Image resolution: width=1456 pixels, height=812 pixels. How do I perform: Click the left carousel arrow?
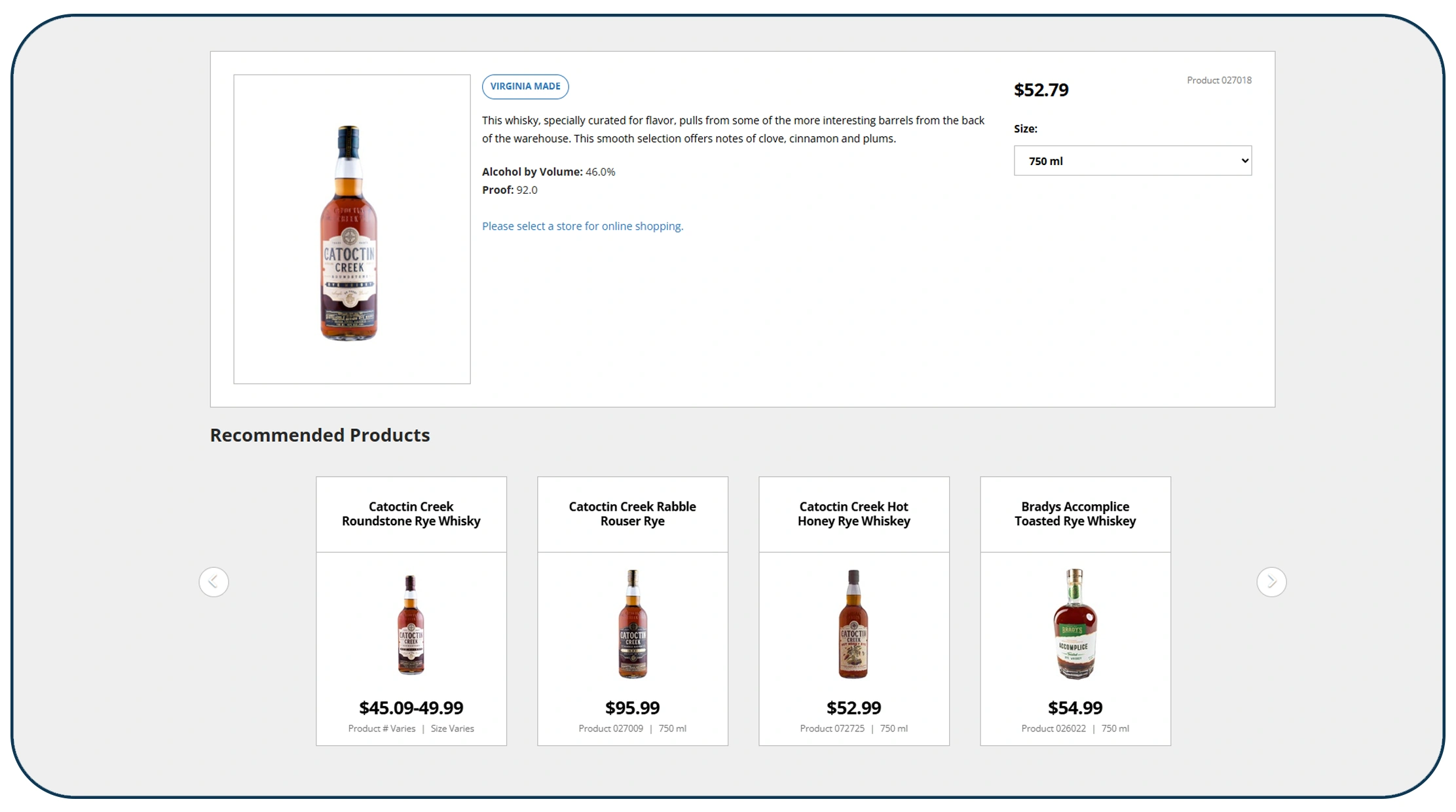(214, 581)
